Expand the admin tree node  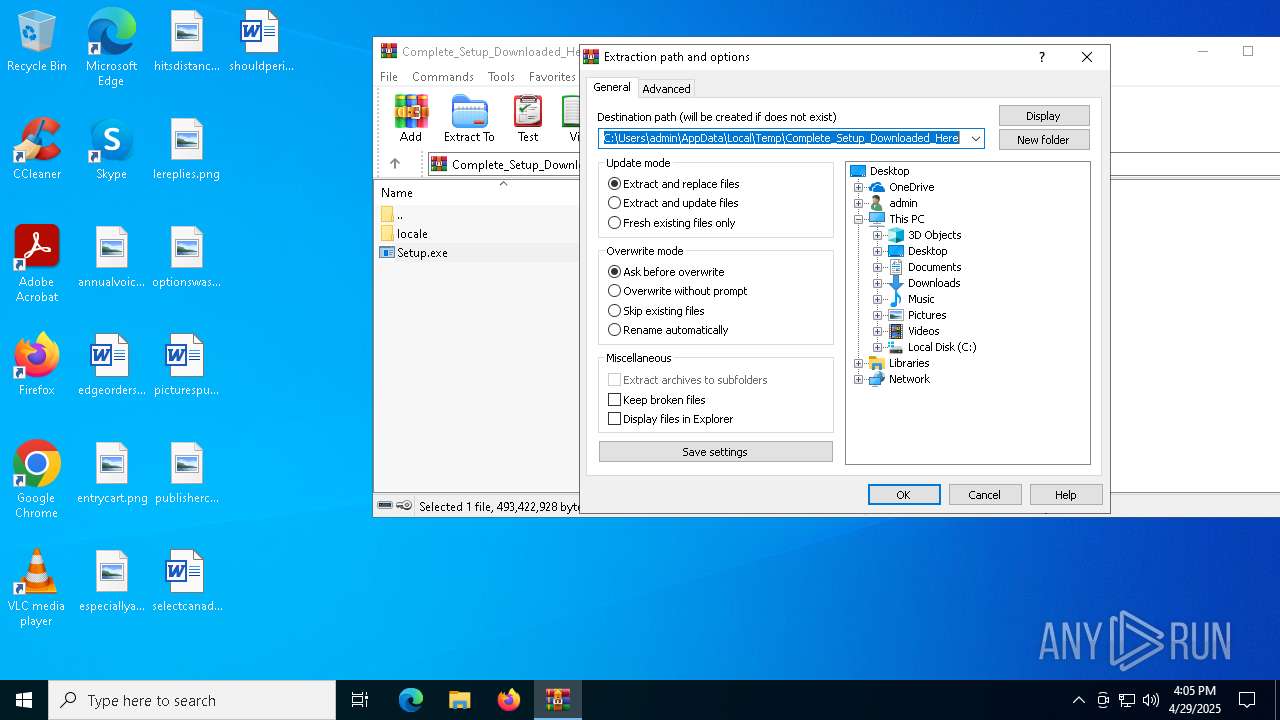click(x=858, y=203)
